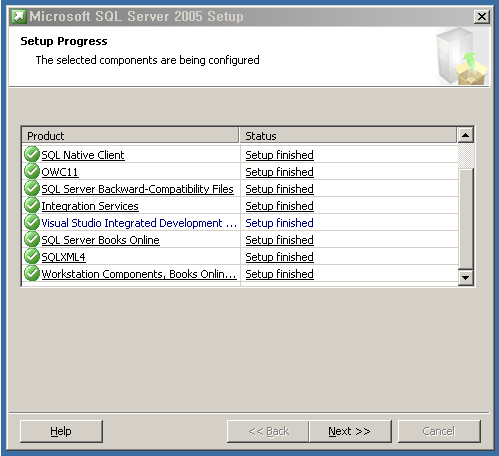View Setup finished status for Visual Studio row
Image resolution: width=499 pixels, height=456 pixels.
pyautogui.click(x=279, y=223)
